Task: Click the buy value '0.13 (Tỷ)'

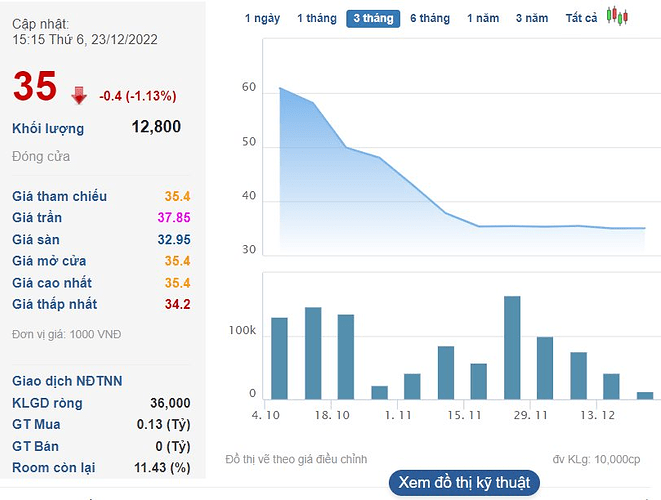Action: (x=164, y=425)
